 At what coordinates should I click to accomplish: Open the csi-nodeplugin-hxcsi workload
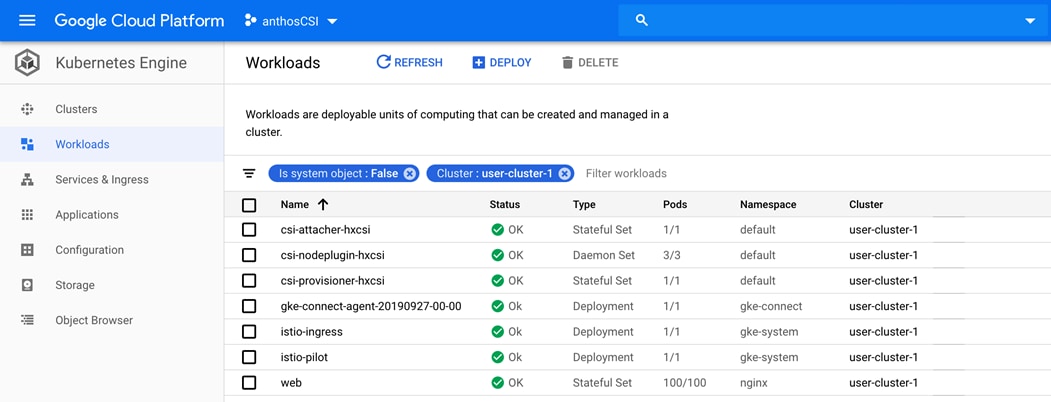point(332,255)
